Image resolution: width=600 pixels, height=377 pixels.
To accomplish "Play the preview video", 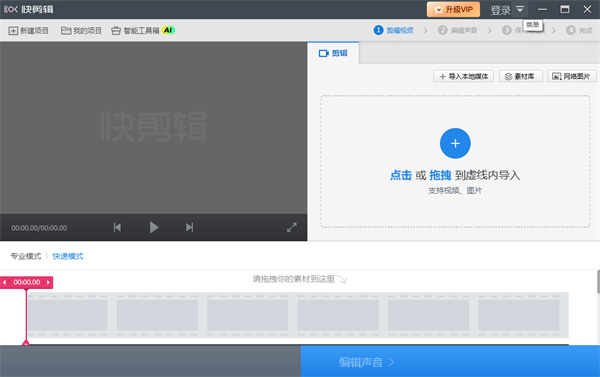I will tap(153, 227).
